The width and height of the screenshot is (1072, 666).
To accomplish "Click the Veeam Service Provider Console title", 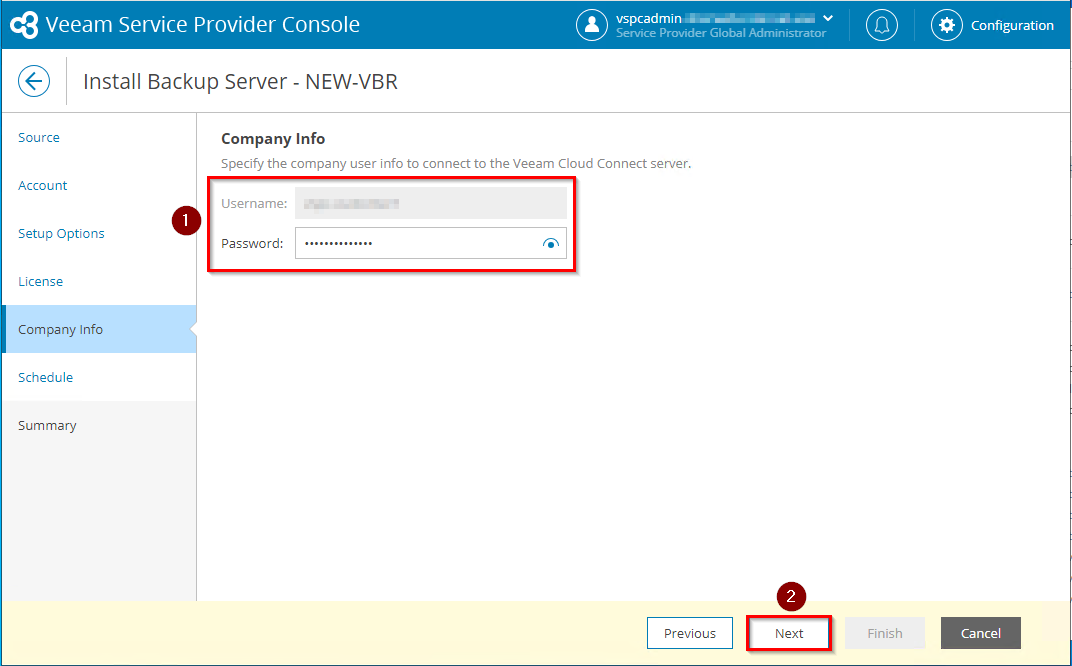I will (x=202, y=25).
